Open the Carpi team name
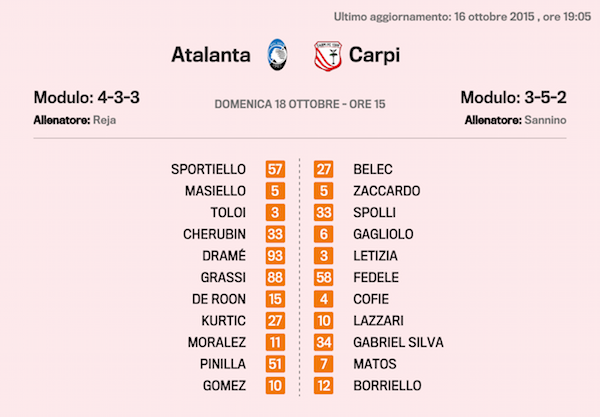Viewport: 600px width, 417px height. pos(375,54)
